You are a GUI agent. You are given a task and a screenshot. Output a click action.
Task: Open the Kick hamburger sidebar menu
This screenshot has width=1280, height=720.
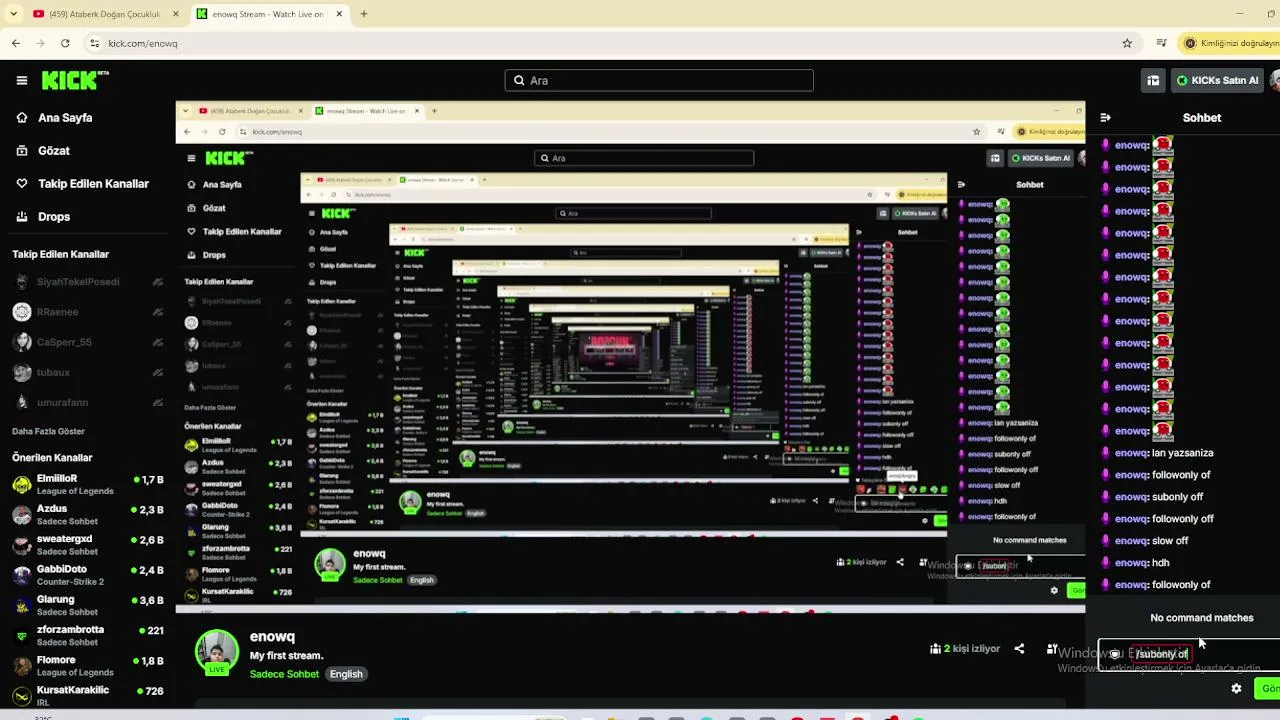click(x=22, y=81)
